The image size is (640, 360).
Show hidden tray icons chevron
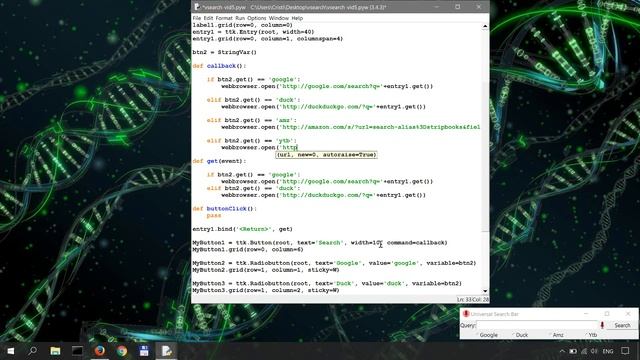[562, 351]
